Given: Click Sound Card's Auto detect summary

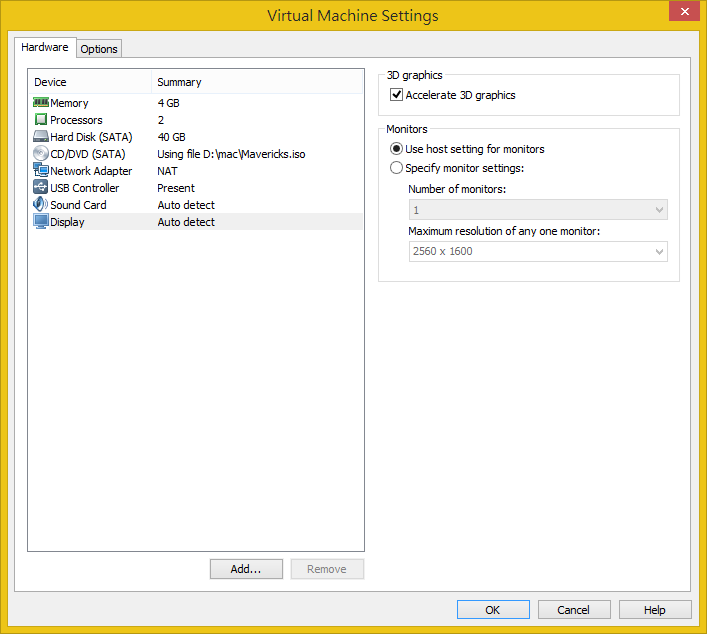Looking at the screenshot, I should pos(186,205).
